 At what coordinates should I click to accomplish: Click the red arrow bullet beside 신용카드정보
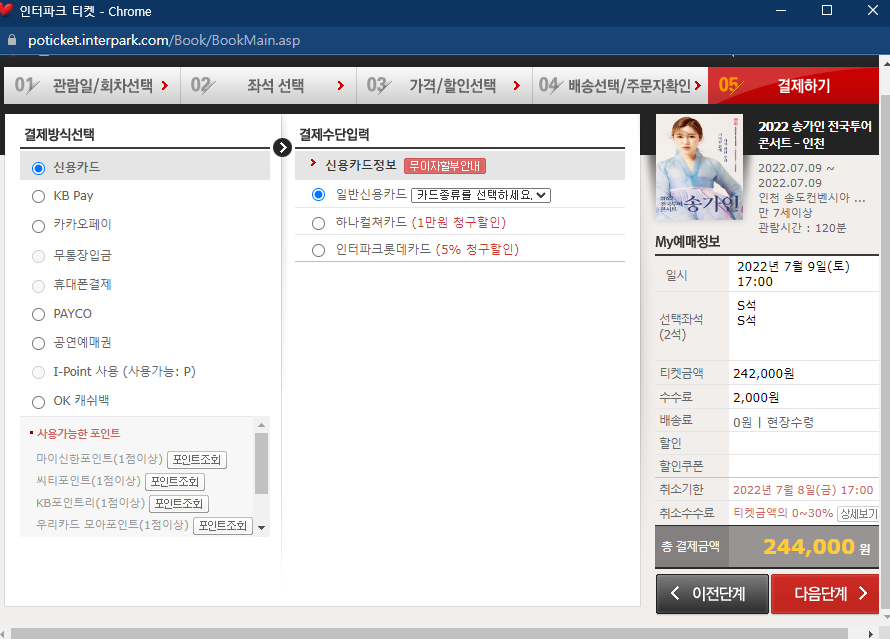(x=313, y=163)
